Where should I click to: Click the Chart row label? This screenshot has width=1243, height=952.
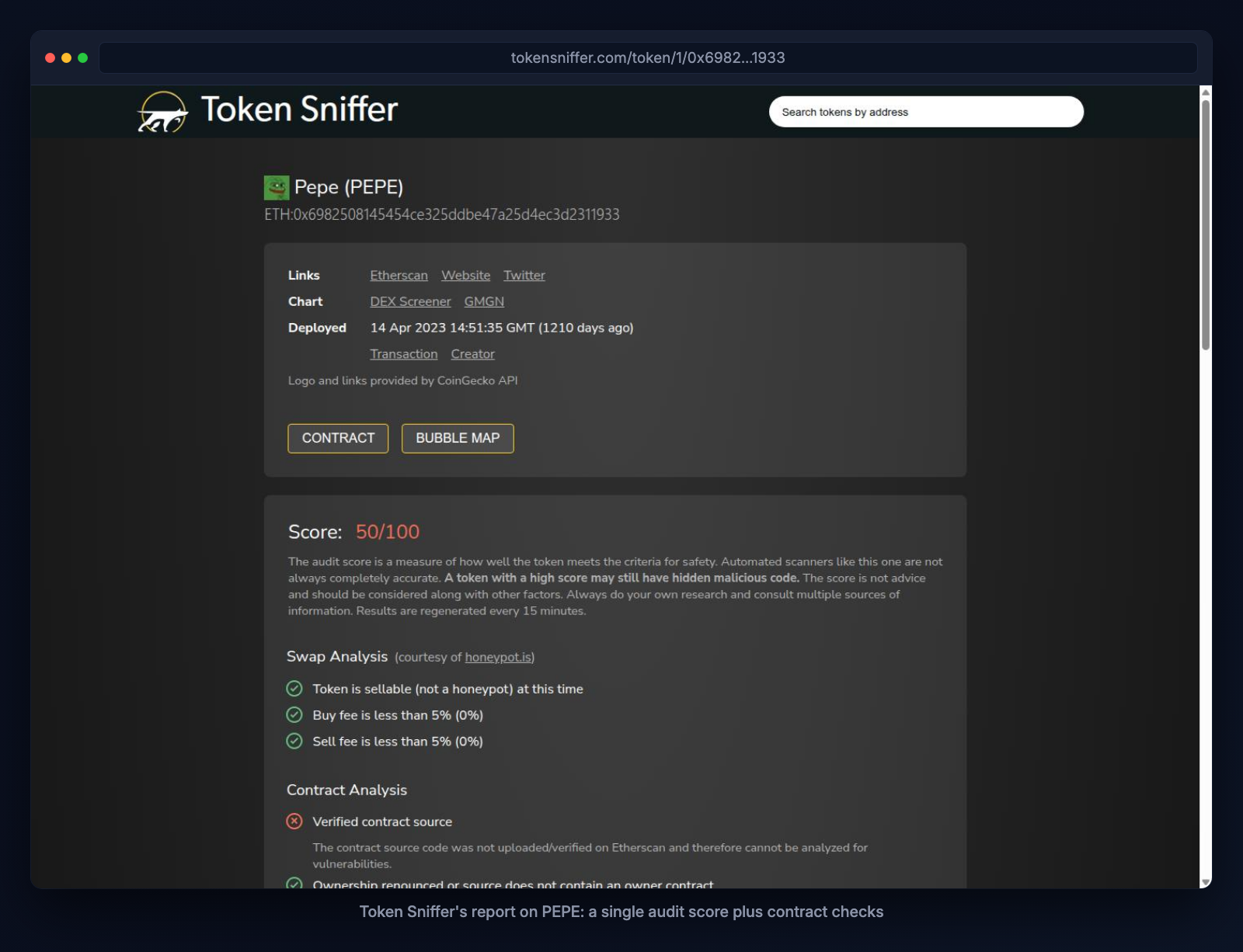click(305, 301)
